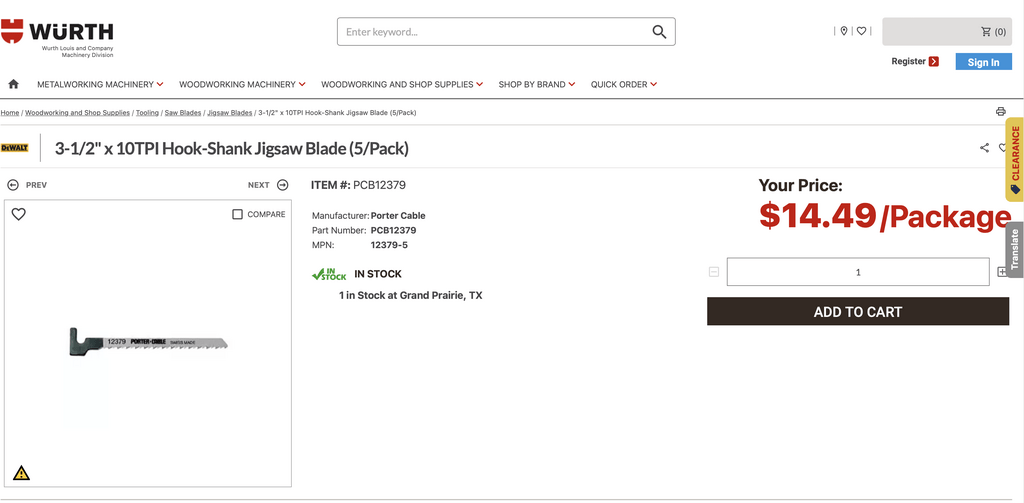Click Woodworking and Shop Supplies breadcrumb
This screenshot has width=1024, height=503.
[x=78, y=112]
